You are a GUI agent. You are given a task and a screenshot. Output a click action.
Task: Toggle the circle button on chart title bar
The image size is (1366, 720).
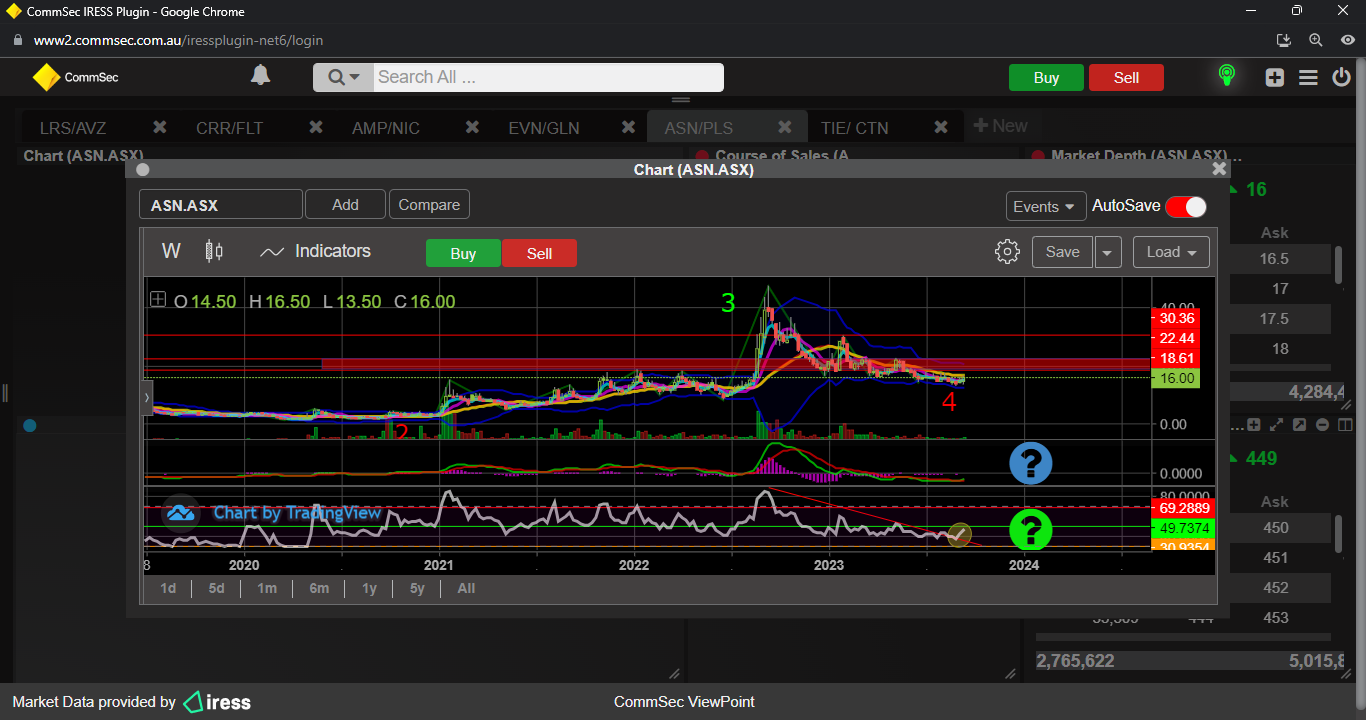click(143, 170)
